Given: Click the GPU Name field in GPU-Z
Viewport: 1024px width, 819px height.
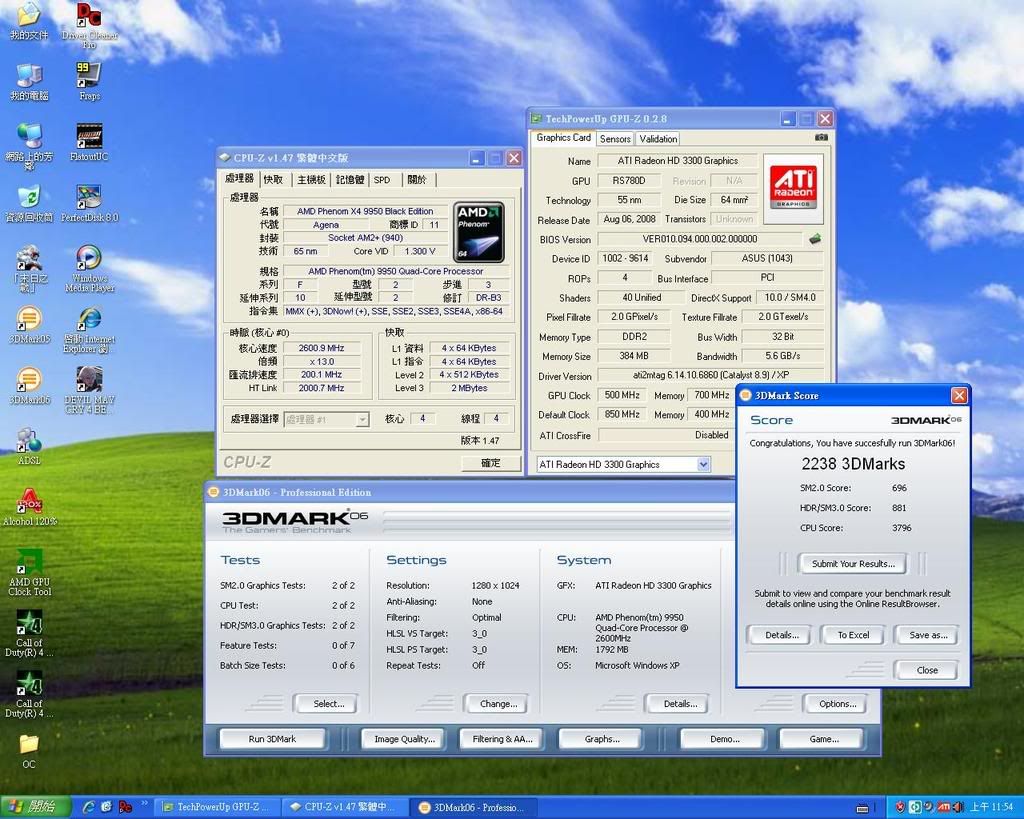Looking at the screenshot, I should 677,161.
